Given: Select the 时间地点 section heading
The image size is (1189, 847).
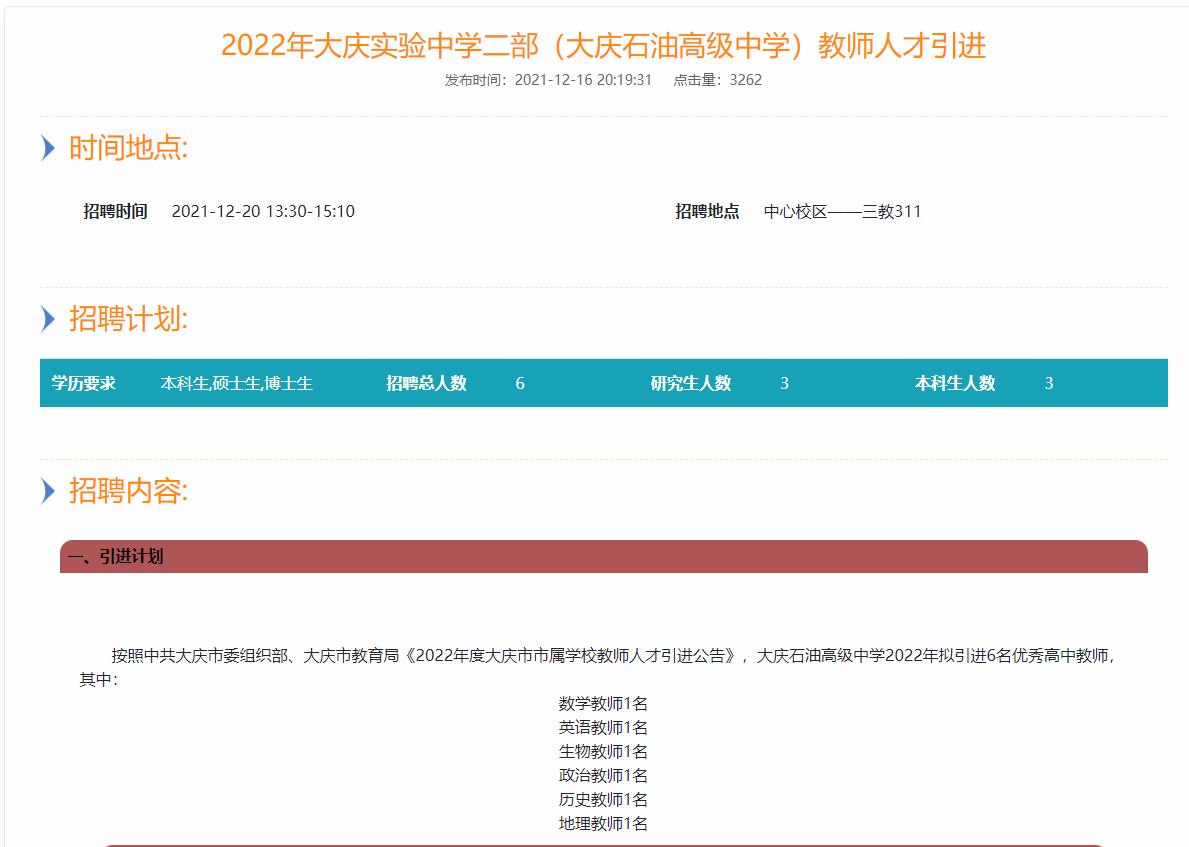Looking at the screenshot, I should [x=128, y=148].
